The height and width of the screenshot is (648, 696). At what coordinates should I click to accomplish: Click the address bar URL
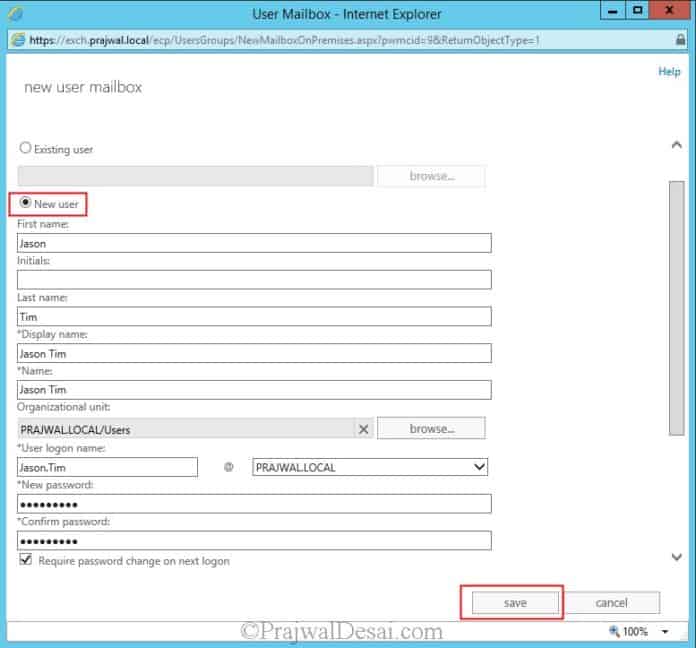[x=284, y=40]
